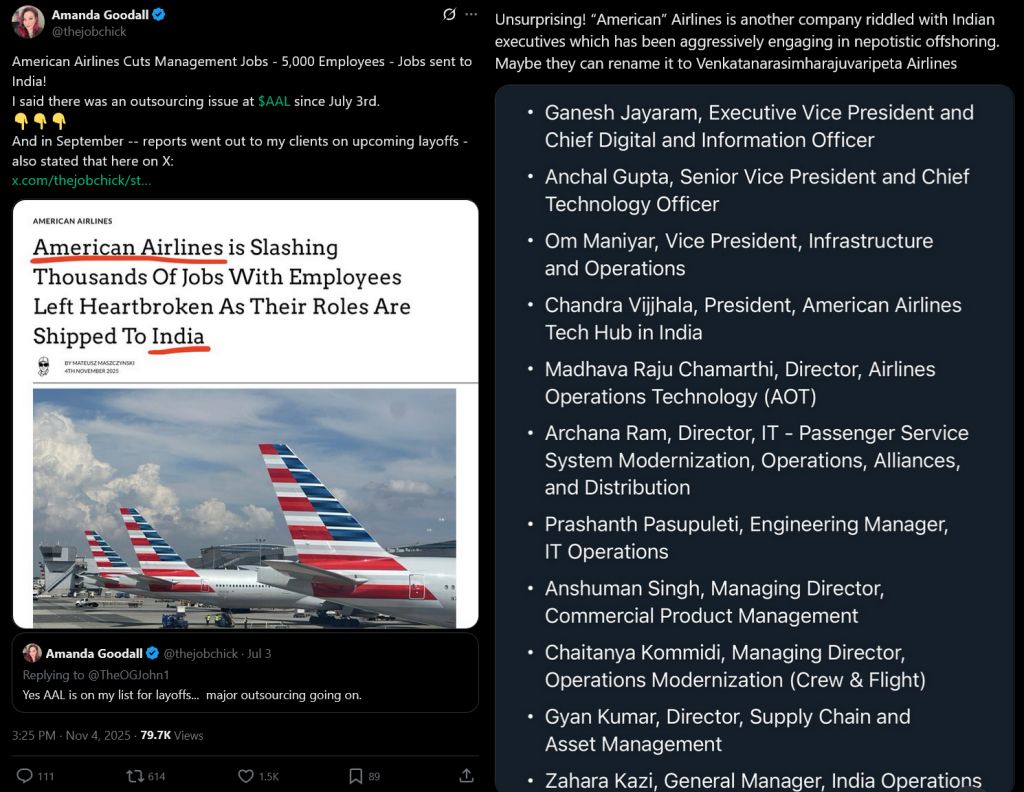Image resolution: width=1024 pixels, height=792 pixels.
Task: Like the post with the heart icon
Action: (x=246, y=776)
